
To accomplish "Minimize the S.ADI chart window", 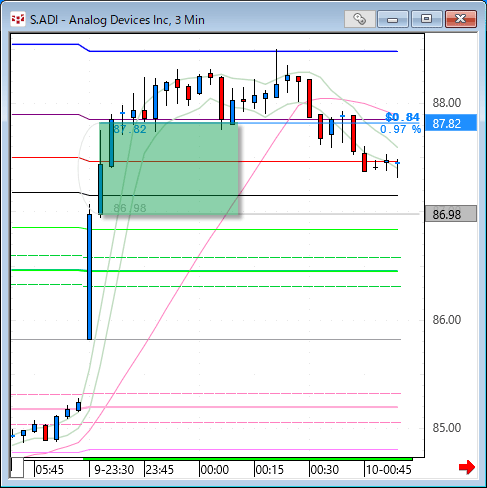I will [393, 19].
